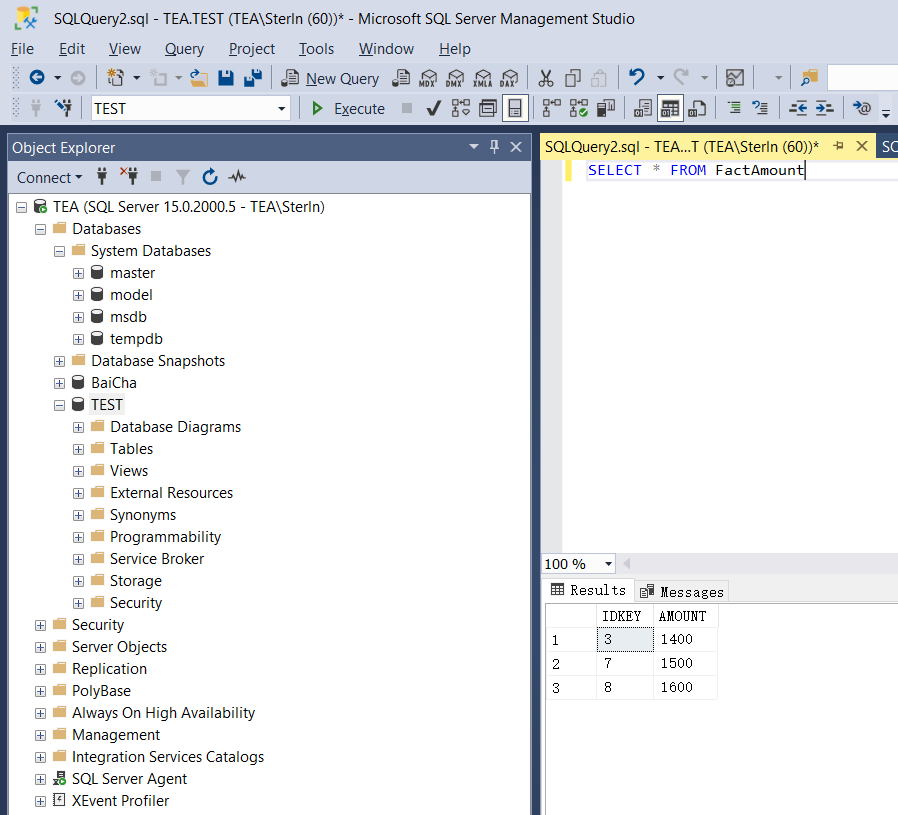Decrease the line indent
This screenshot has width=898, height=815.
[x=798, y=108]
